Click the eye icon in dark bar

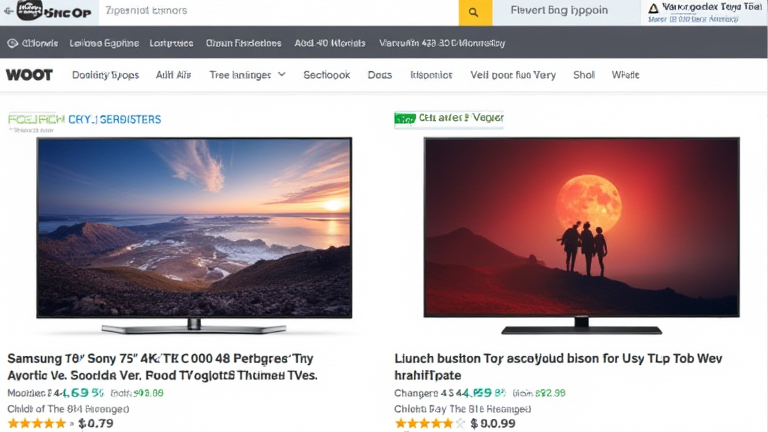tap(13, 43)
